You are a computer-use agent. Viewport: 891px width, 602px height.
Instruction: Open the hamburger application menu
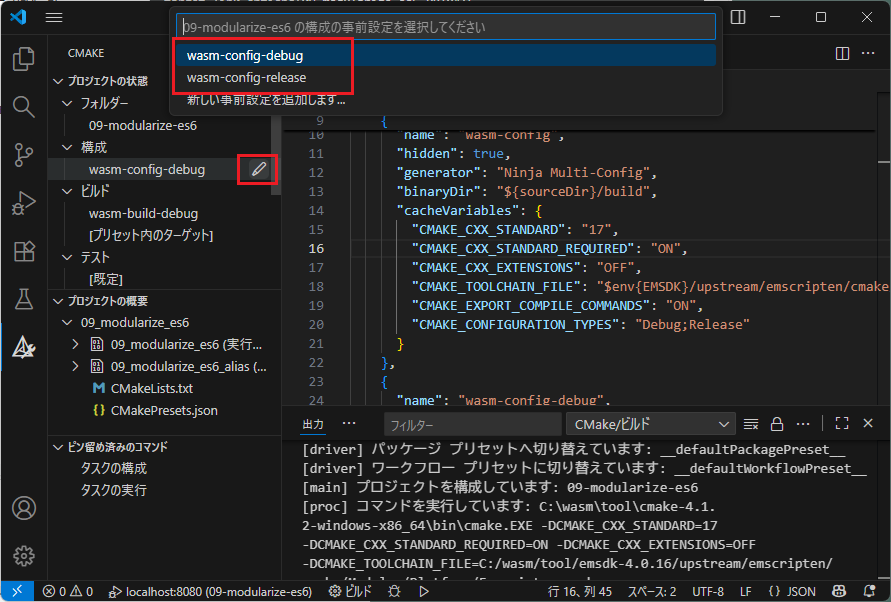click(x=54, y=18)
